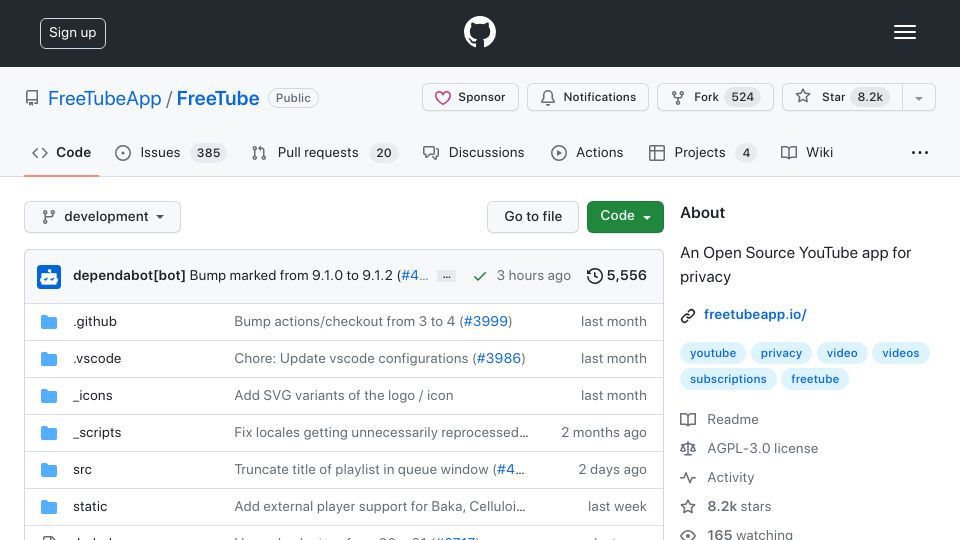This screenshot has width=960, height=540.
Task: Open the freetubeapp.io website link
Action: click(x=755, y=315)
